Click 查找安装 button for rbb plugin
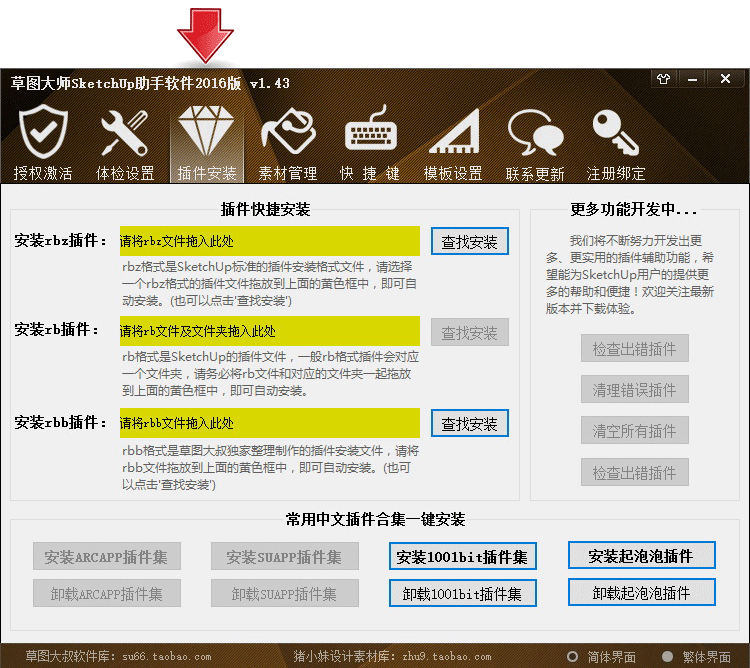Screen dimensions: 750x668 click(469, 423)
